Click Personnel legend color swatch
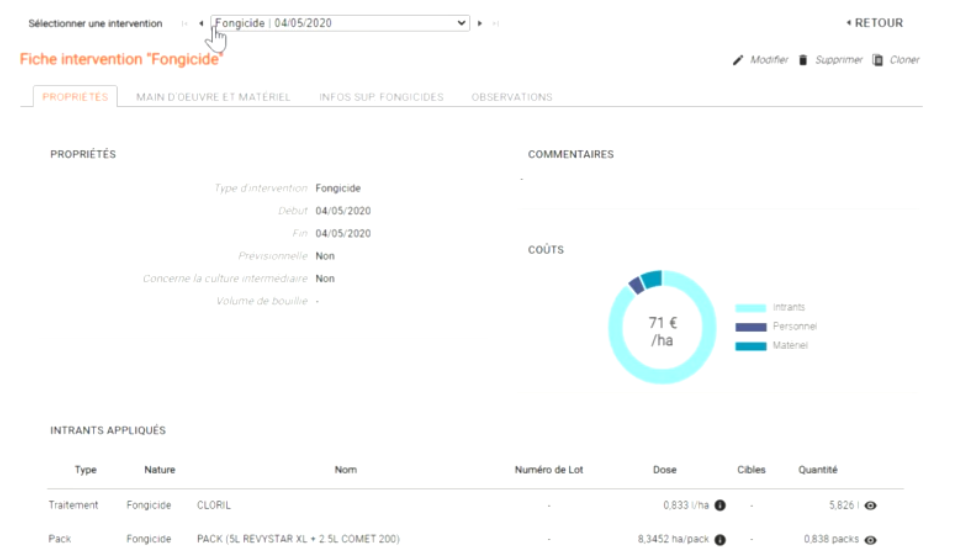The height and width of the screenshot is (554, 980). point(751,327)
